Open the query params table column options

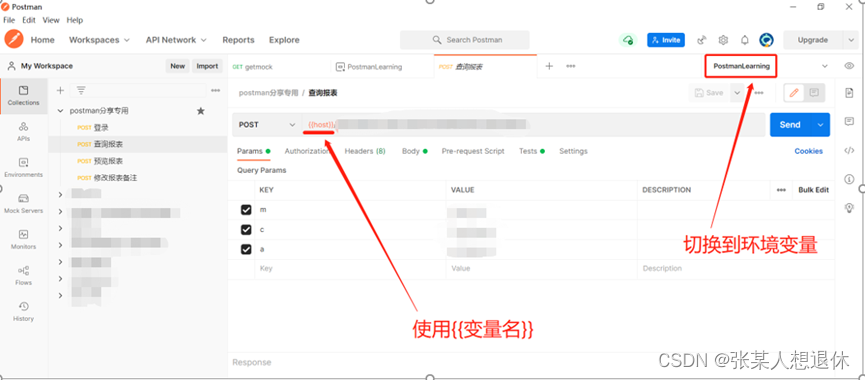[781, 190]
